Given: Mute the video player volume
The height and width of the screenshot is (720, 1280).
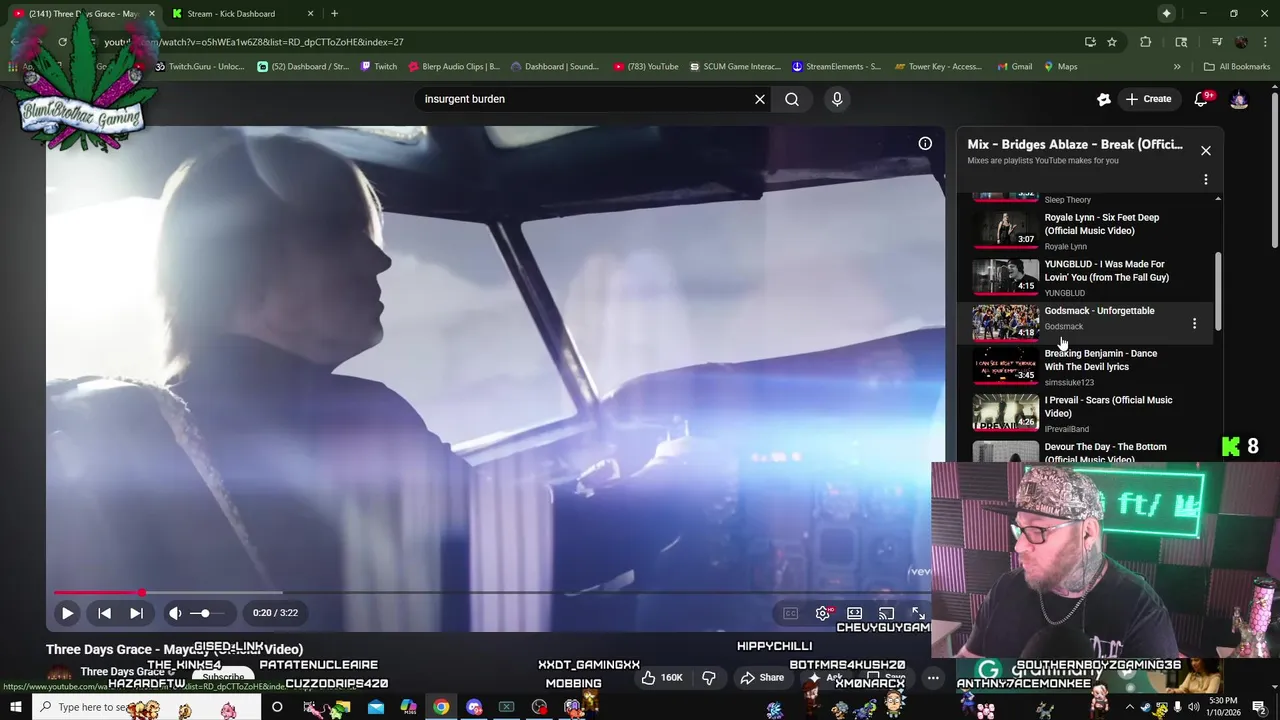Looking at the screenshot, I should point(175,613).
